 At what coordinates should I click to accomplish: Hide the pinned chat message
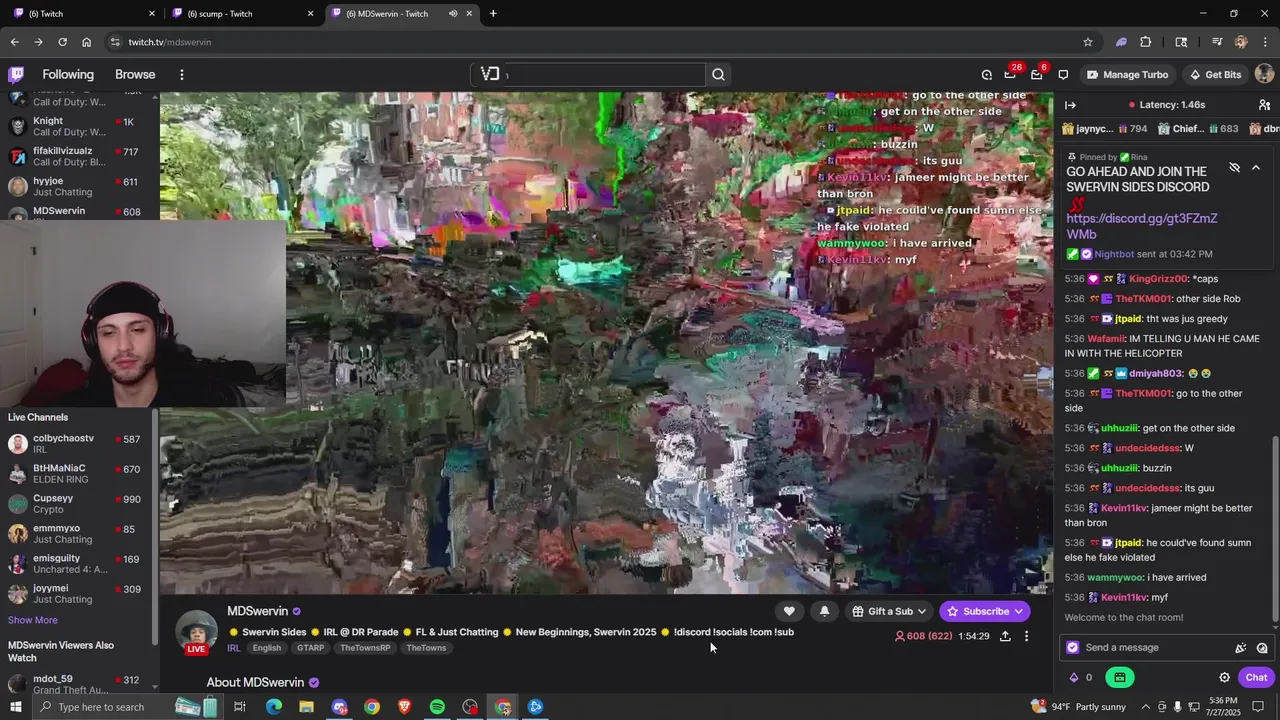pos(1234,167)
